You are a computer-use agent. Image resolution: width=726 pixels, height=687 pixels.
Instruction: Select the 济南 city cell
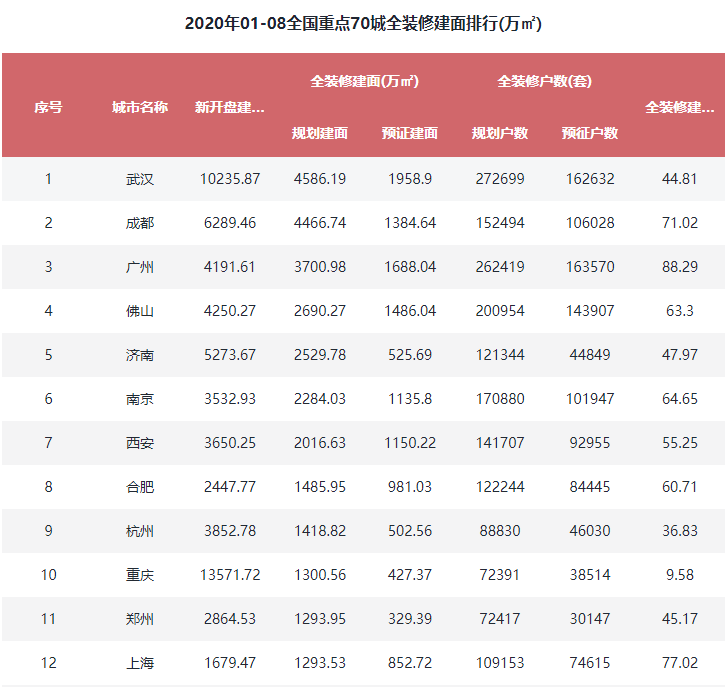pos(139,355)
